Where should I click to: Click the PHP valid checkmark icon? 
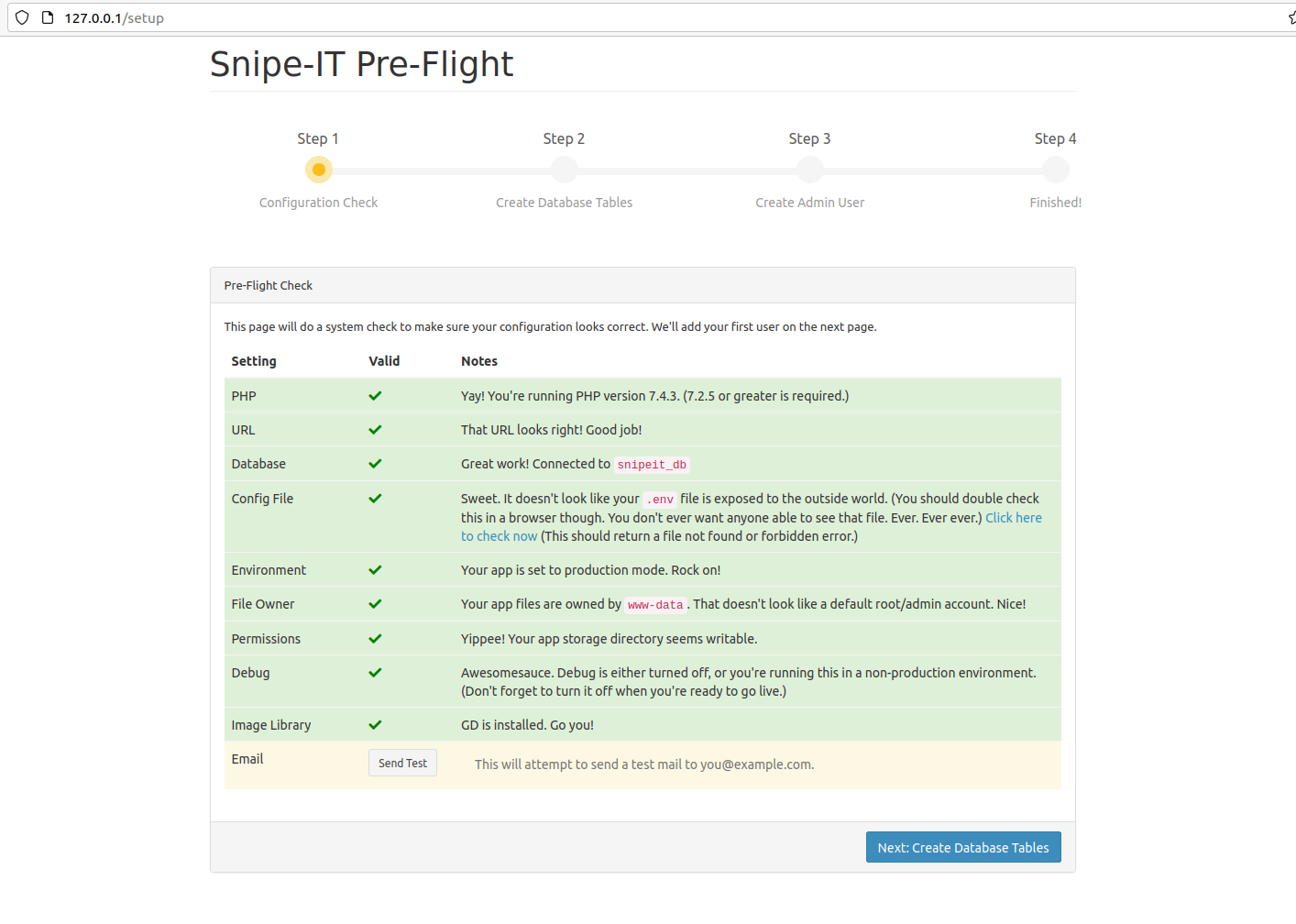pos(375,396)
